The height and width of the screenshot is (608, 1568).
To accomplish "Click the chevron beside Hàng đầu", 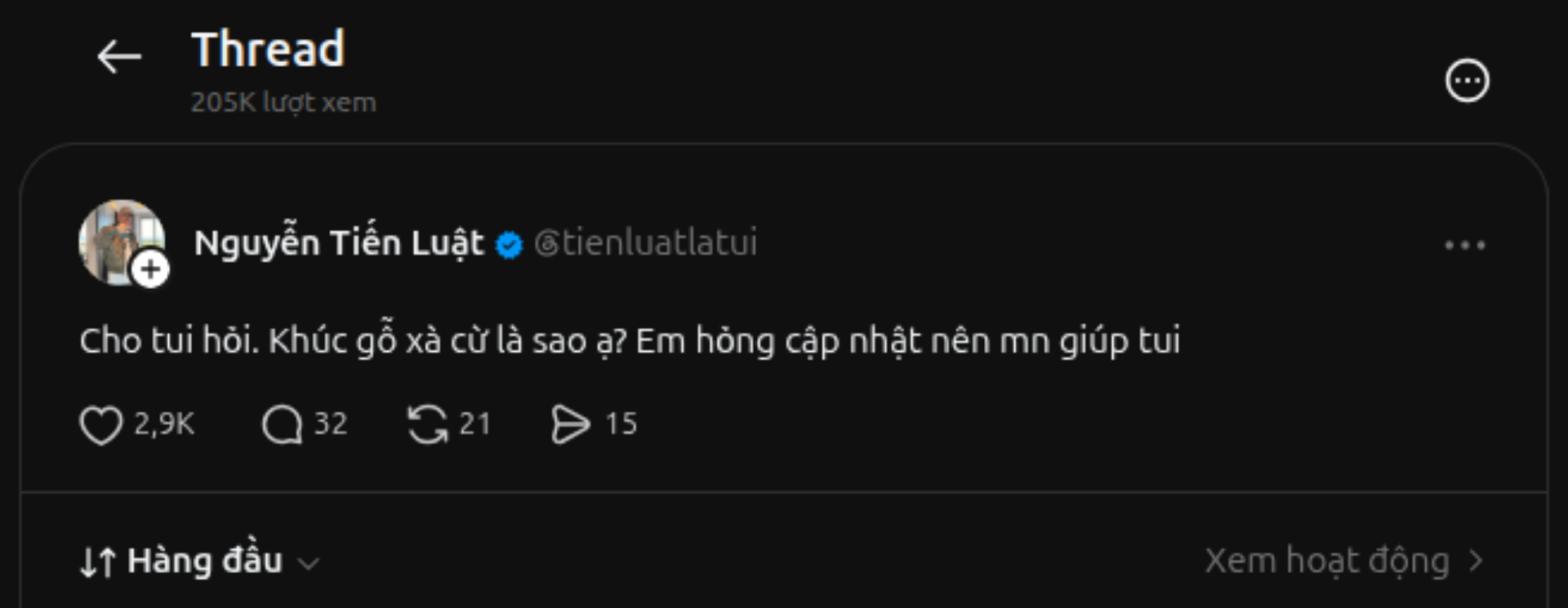I will click(x=308, y=563).
